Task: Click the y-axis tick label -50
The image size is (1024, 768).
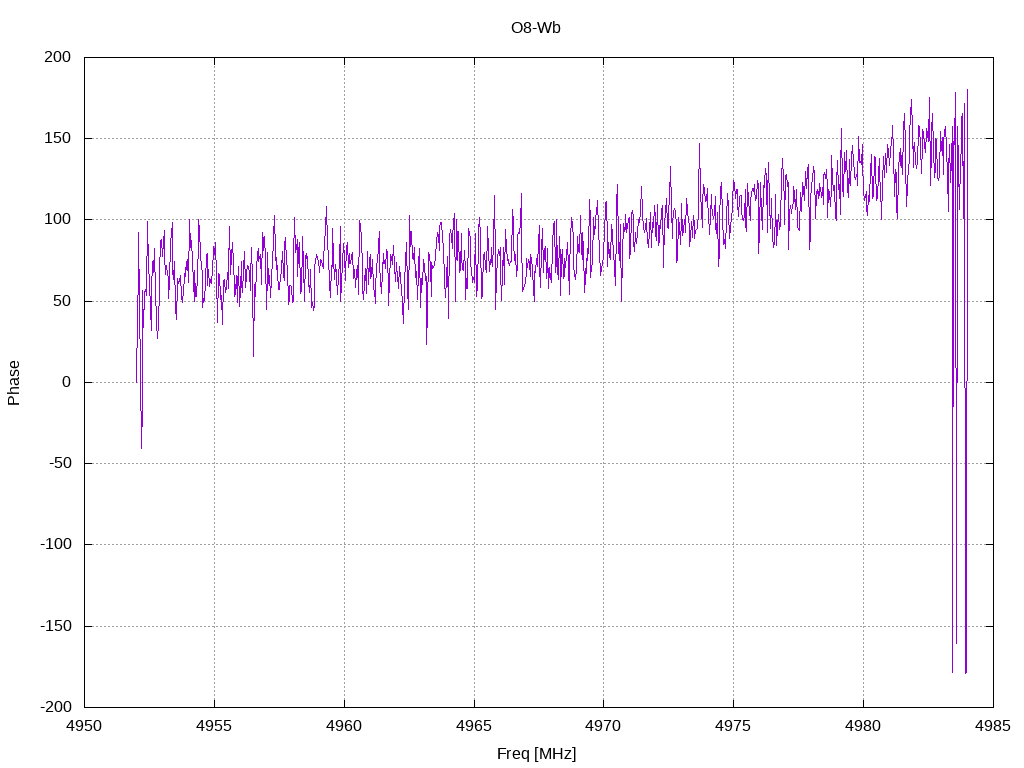Action: point(59,463)
